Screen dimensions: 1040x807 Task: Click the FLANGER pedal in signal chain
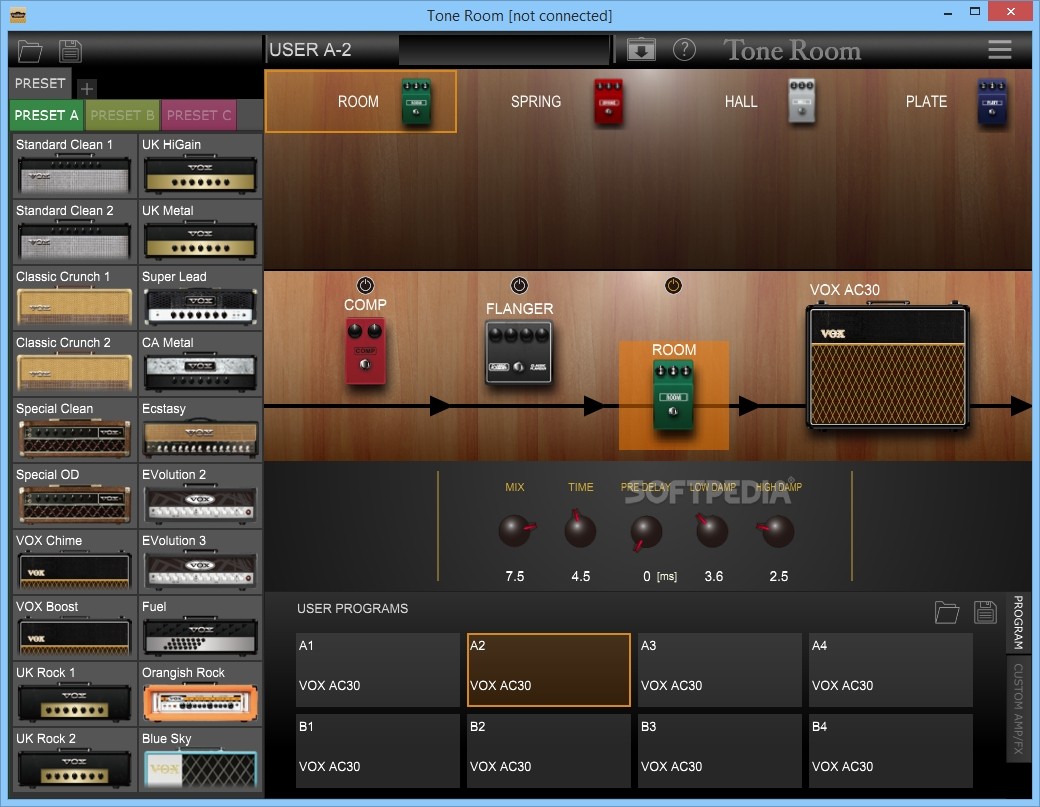pyautogui.click(x=519, y=353)
